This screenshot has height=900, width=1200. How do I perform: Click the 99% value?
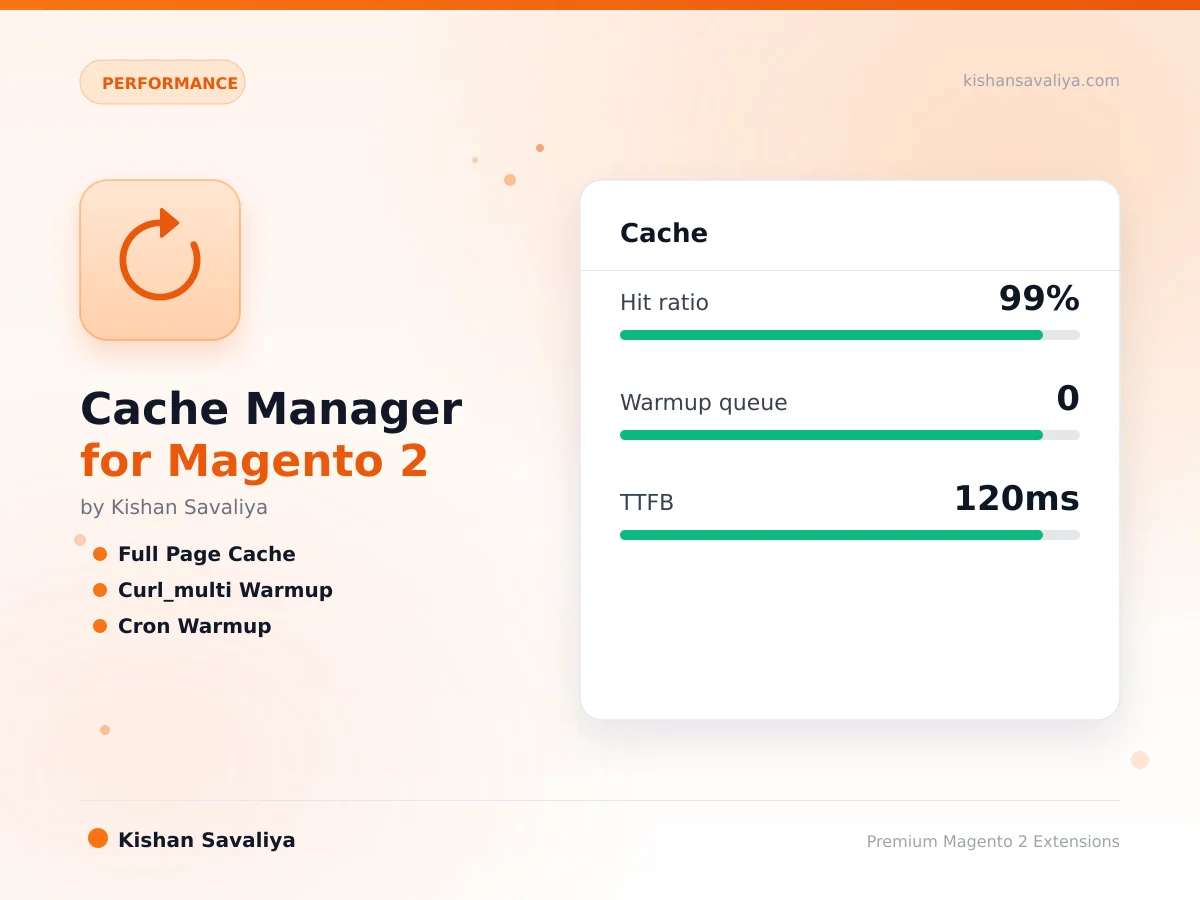[x=1039, y=298]
